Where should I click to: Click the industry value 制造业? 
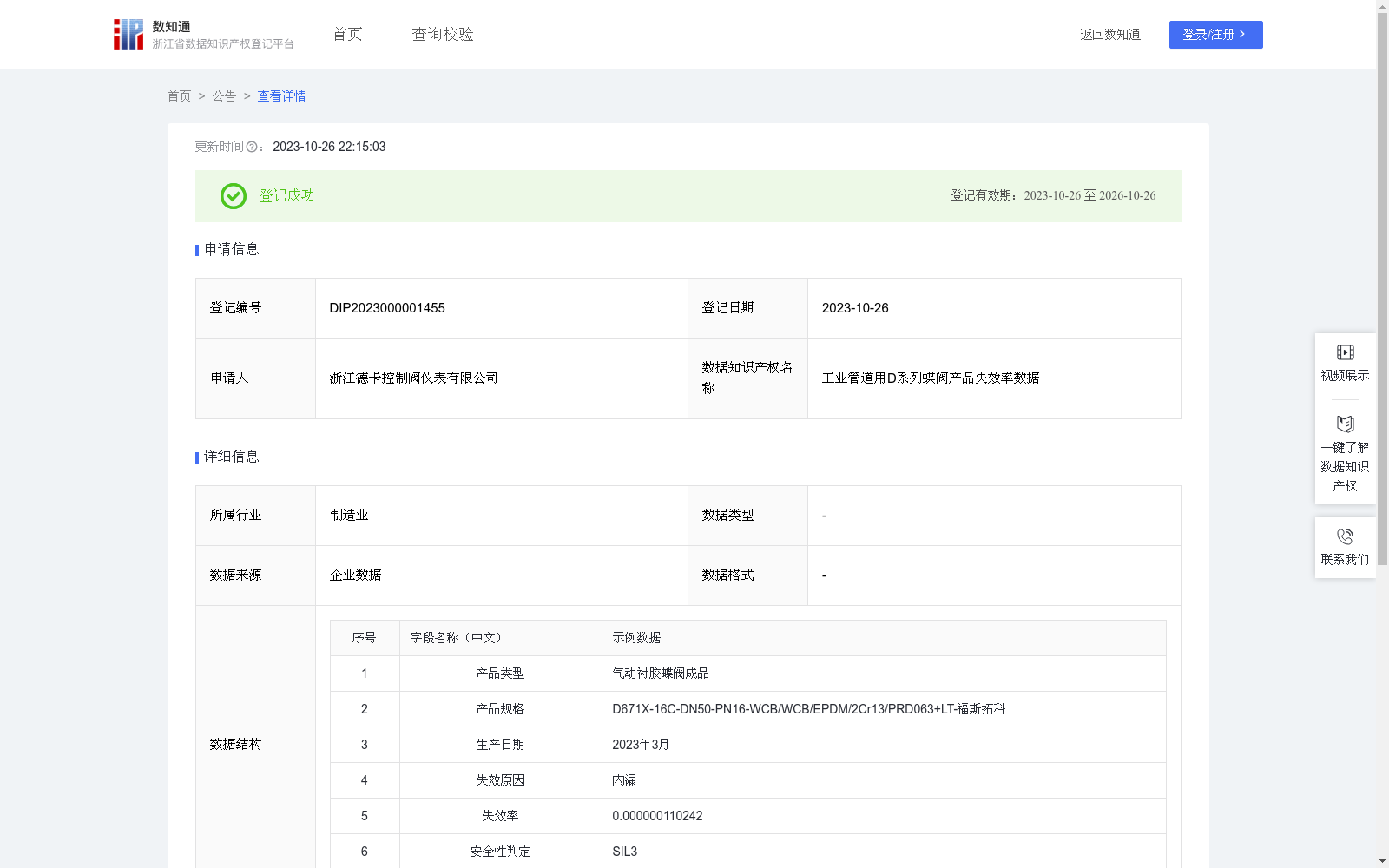(x=349, y=516)
